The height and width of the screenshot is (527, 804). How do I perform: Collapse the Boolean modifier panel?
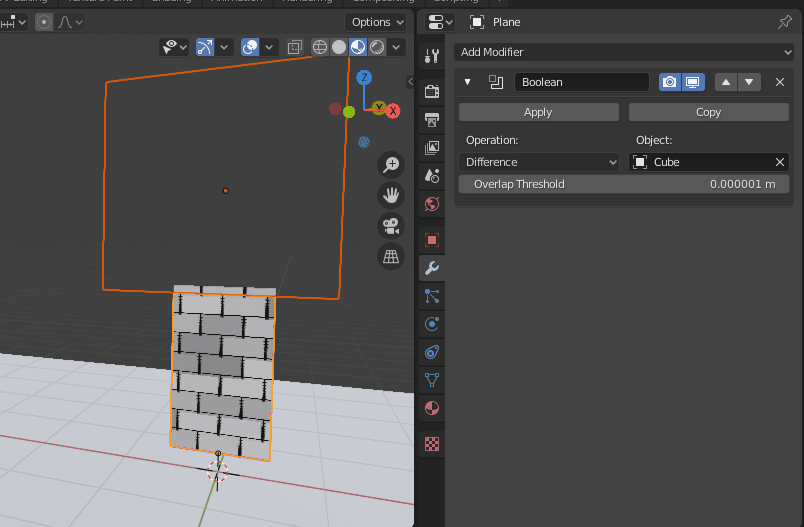467,82
